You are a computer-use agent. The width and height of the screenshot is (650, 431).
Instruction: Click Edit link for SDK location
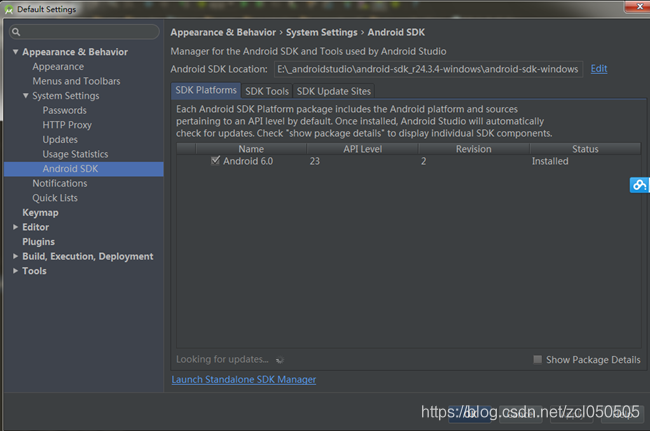tap(599, 69)
